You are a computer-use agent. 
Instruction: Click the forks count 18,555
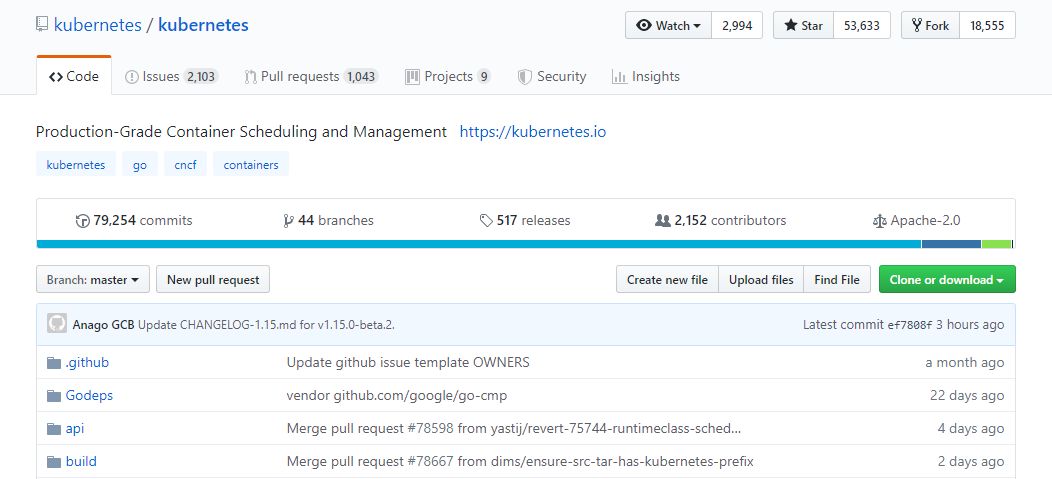(987, 25)
